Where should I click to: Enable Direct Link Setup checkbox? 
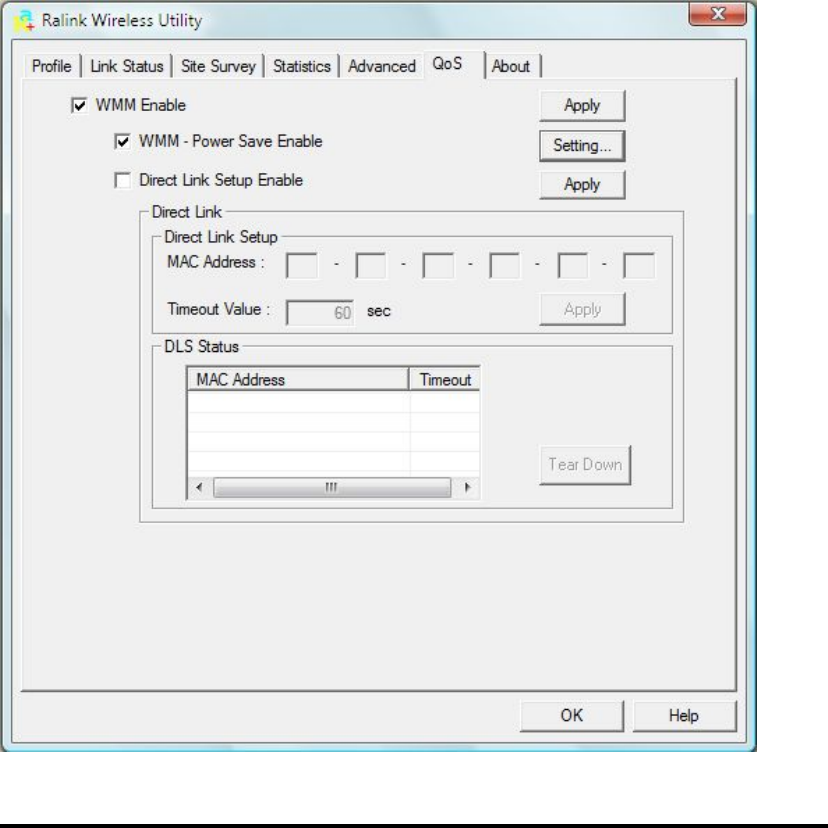click(x=122, y=180)
